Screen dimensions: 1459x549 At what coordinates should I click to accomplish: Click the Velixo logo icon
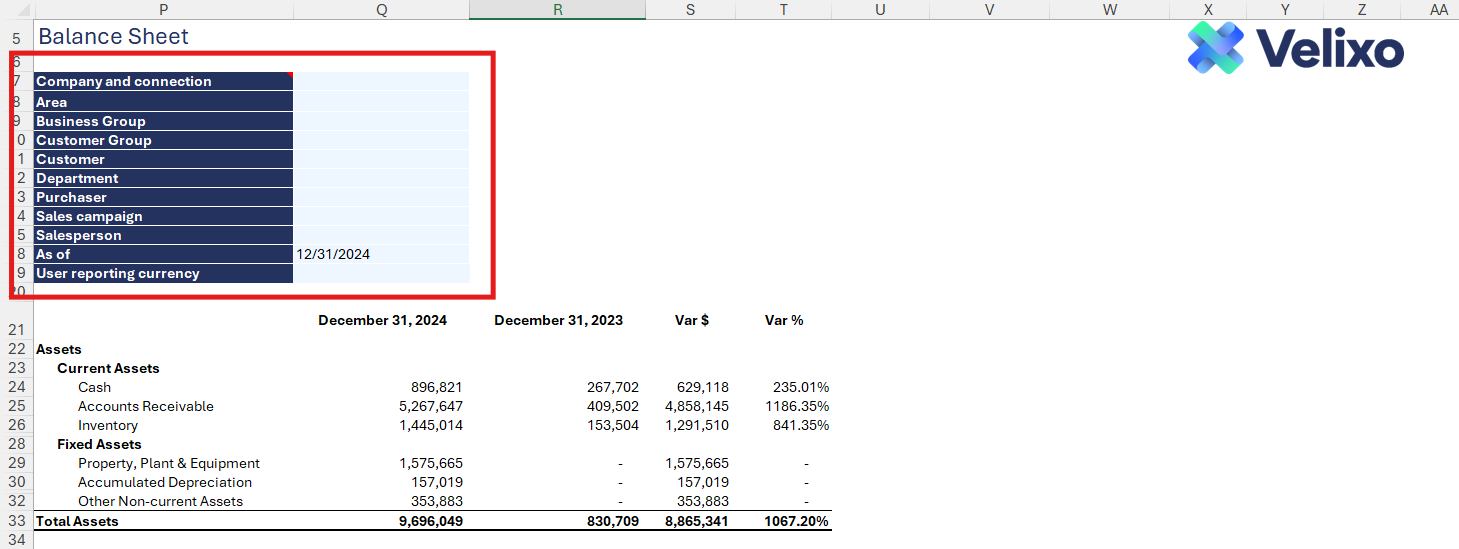pyautogui.click(x=1215, y=47)
